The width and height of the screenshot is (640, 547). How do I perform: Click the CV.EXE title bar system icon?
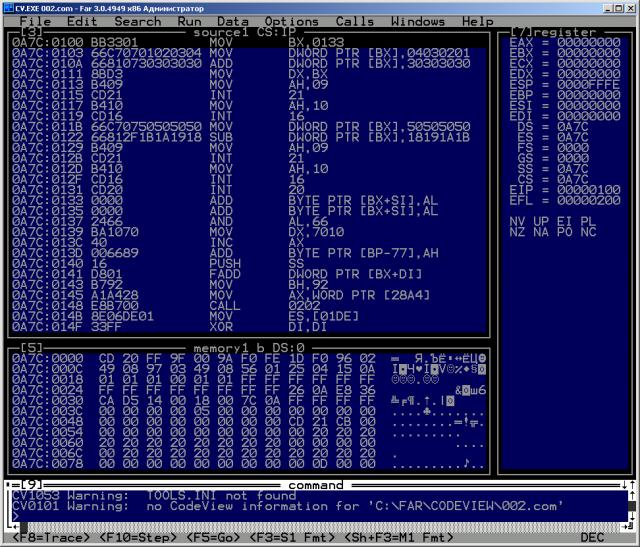(x=8, y=6)
